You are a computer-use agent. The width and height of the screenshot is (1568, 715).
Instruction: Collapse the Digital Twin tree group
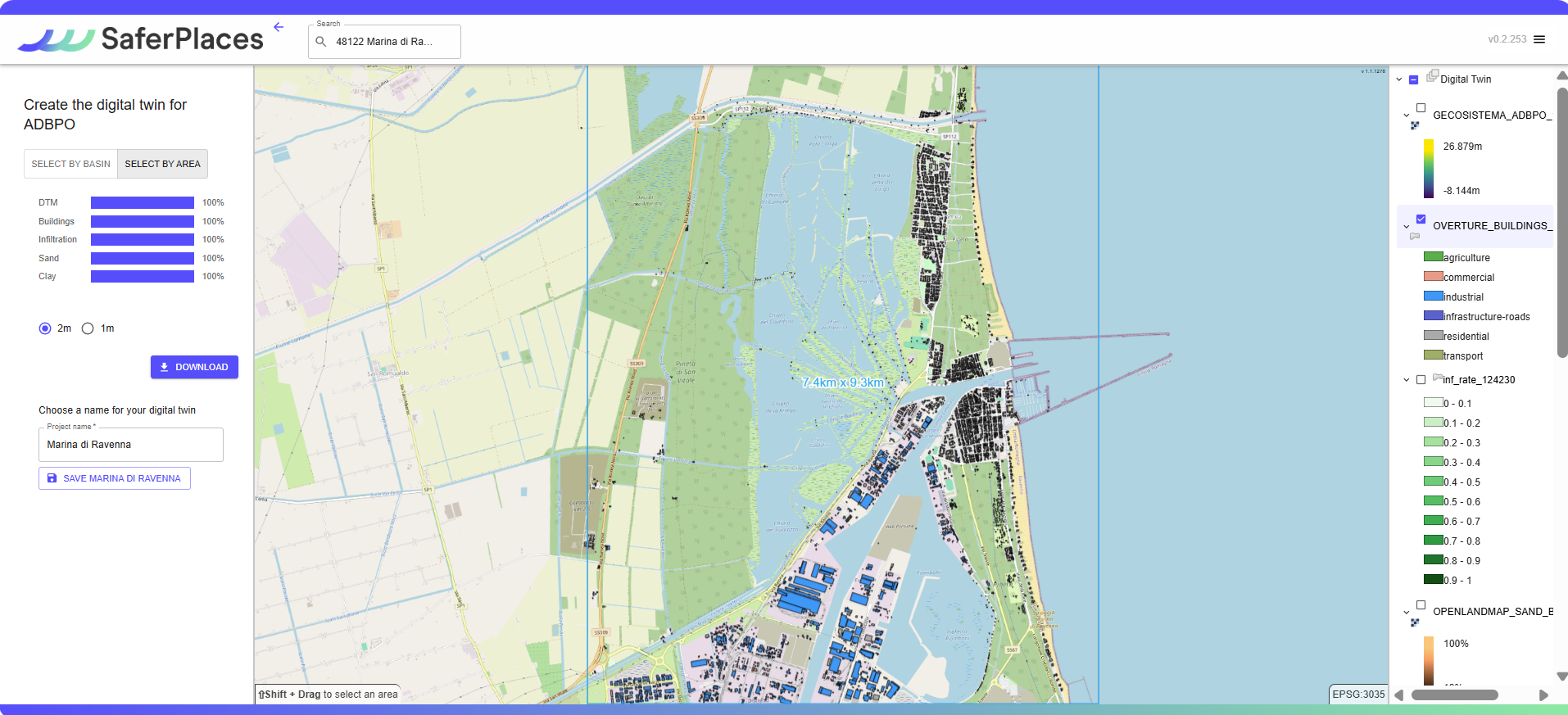click(1399, 79)
